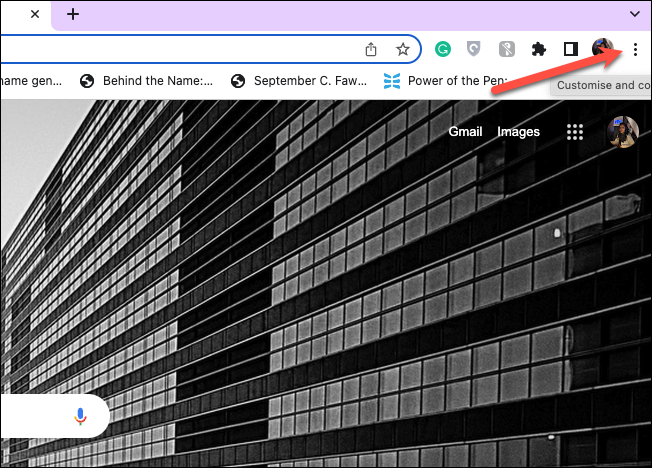Click the globe icon of September C. Faw bookmark
652x468 pixels.
238,81
